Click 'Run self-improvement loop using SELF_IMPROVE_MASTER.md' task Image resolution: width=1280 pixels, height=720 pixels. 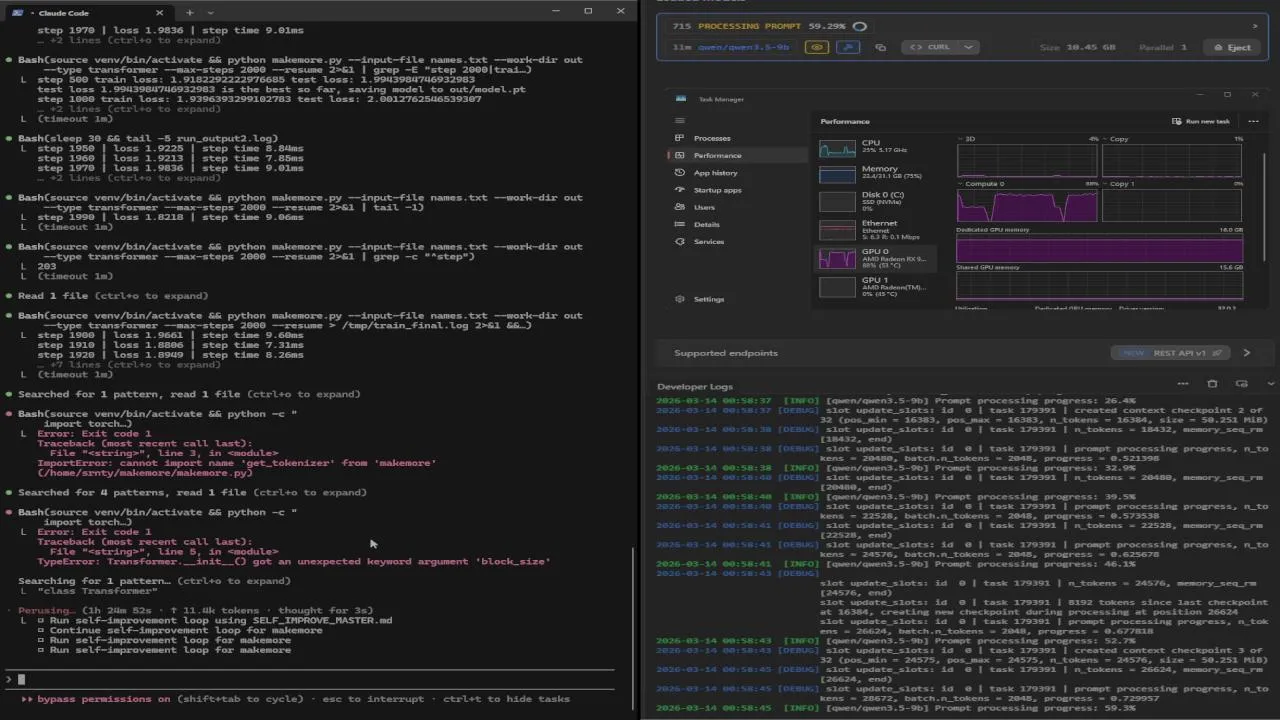(x=221, y=620)
